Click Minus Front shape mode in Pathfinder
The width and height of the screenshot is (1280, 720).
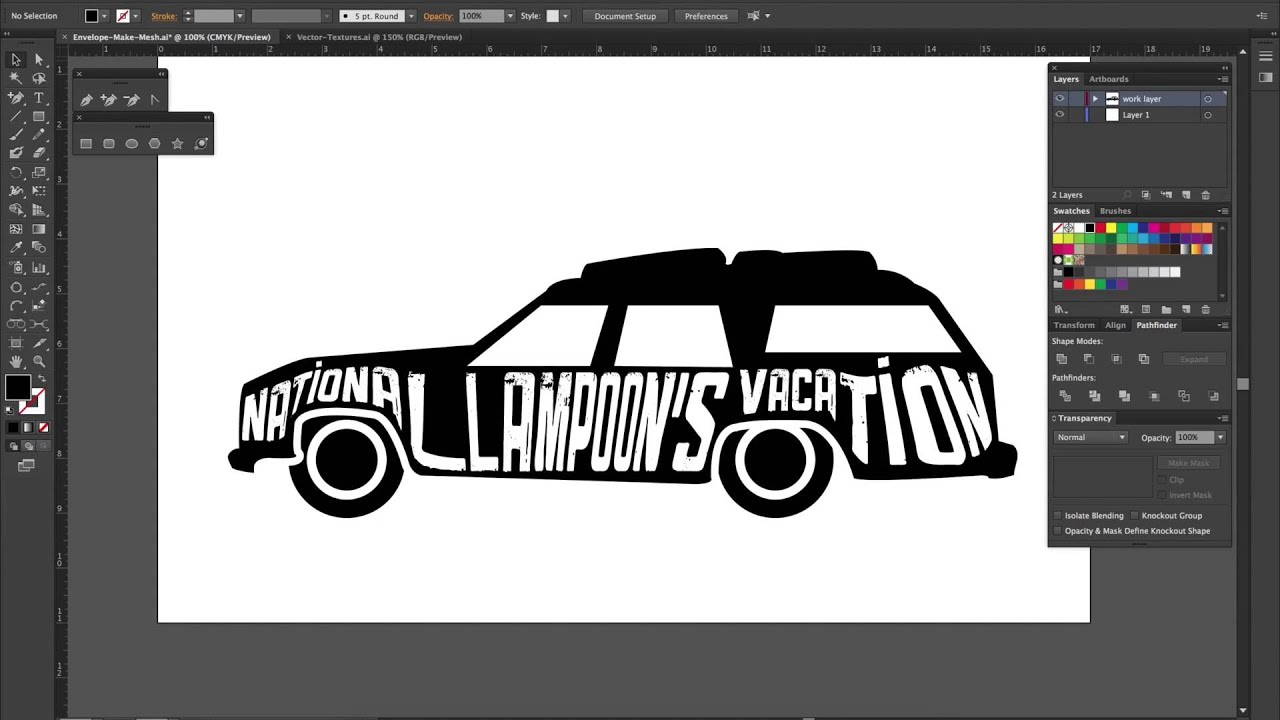tap(1089, 359)
